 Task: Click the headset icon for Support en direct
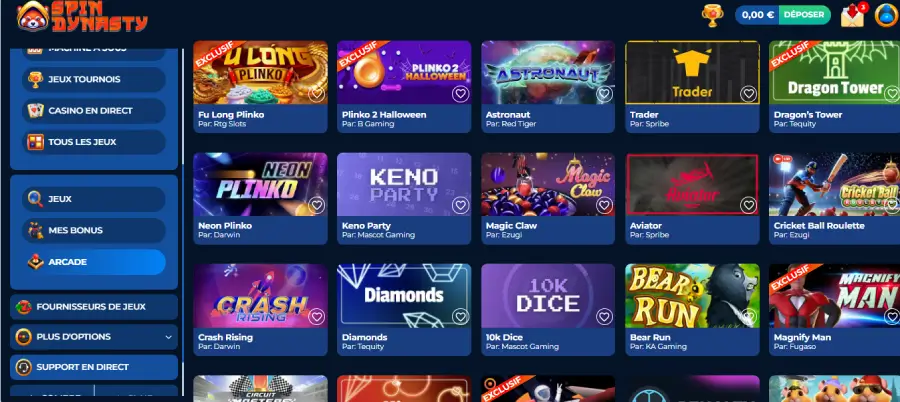coord(24,367)
